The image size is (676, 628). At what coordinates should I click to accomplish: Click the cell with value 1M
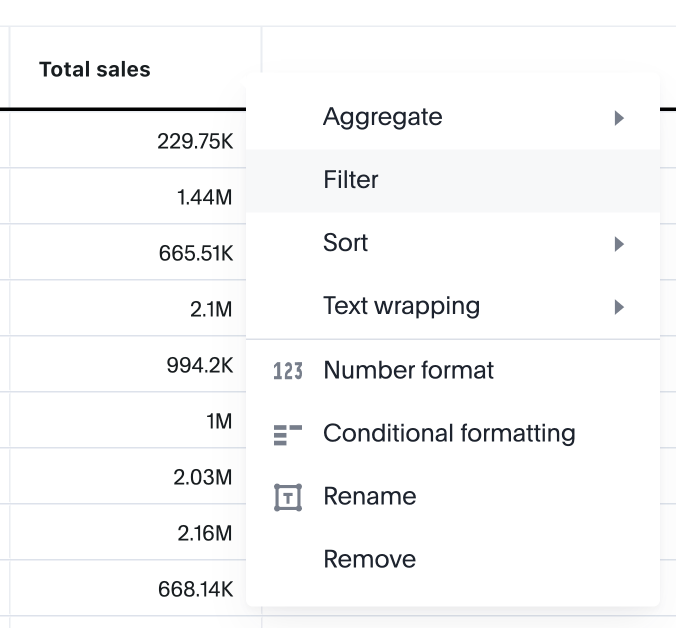[x=218, y=422]
